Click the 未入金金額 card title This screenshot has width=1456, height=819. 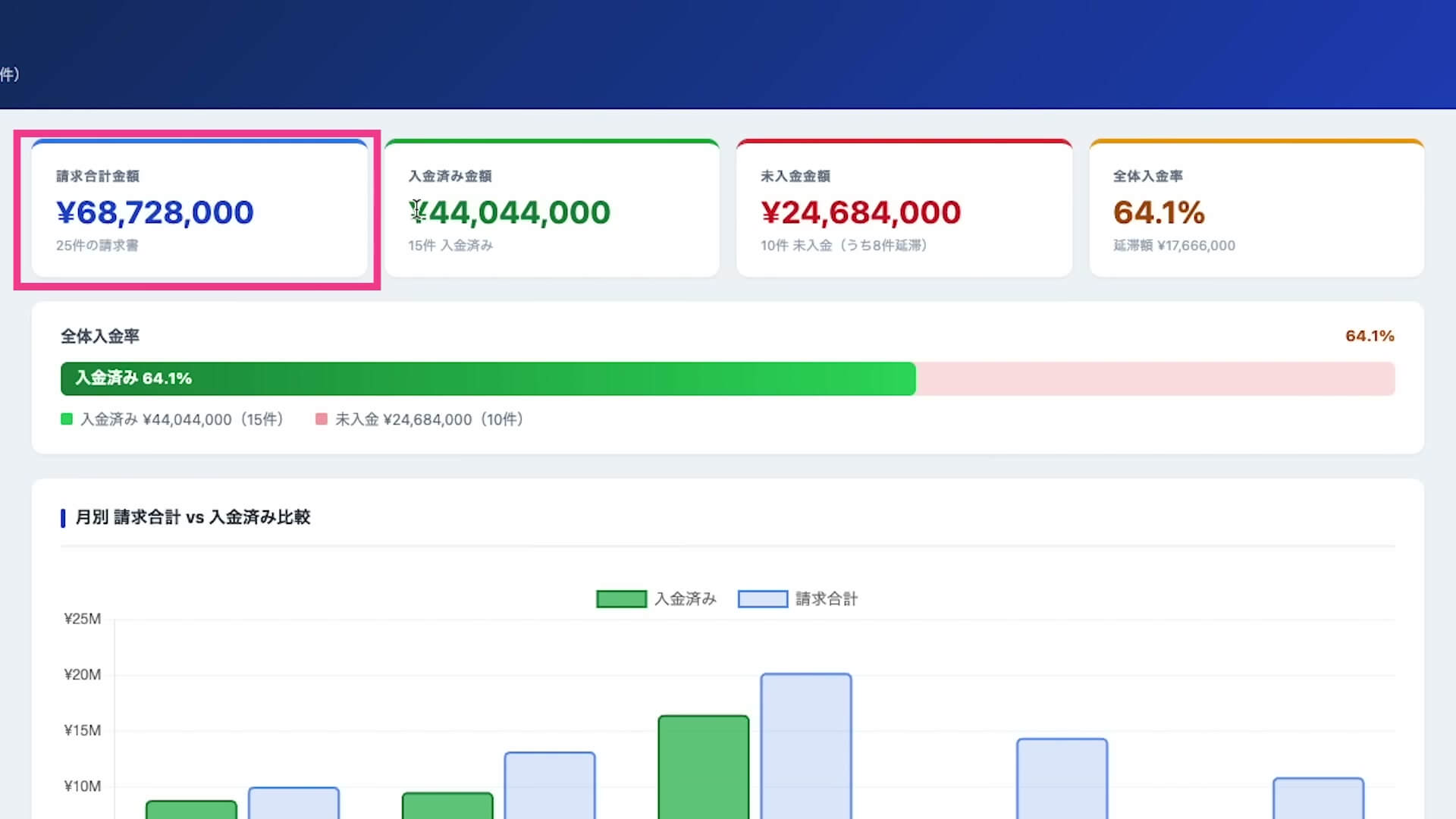795,176
